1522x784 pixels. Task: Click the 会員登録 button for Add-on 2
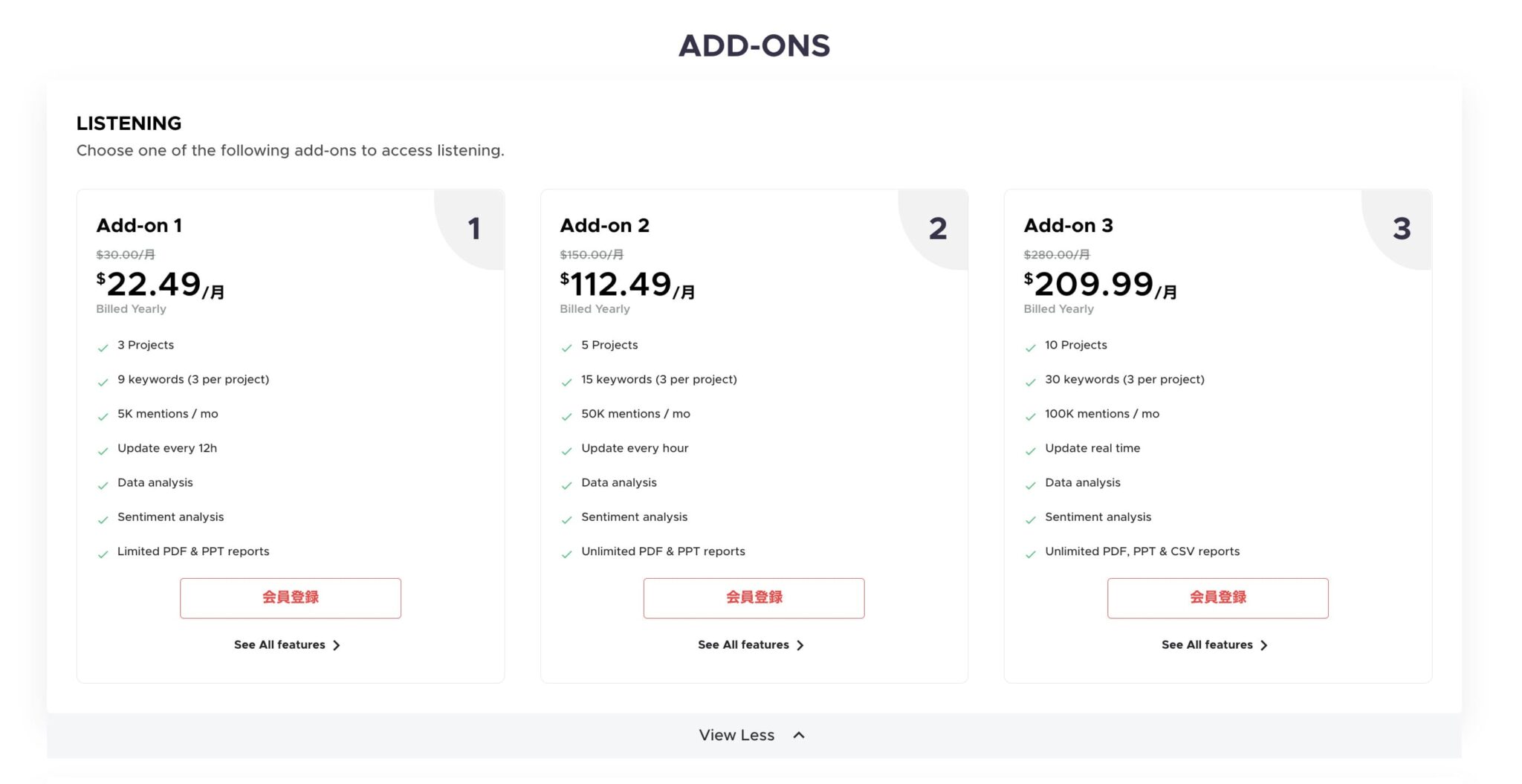(754, 597)
